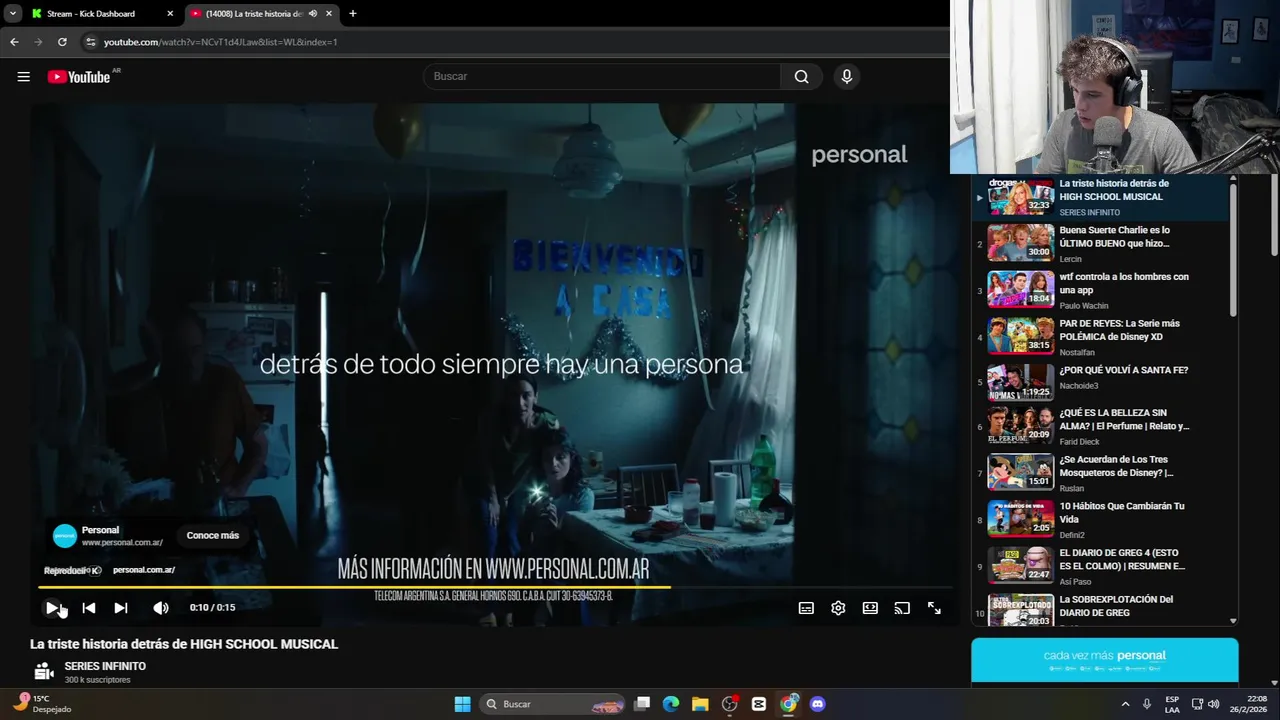Open the www.personal.com.ar/ advertiser link
1280x720 pixels.
coord(122,543)
